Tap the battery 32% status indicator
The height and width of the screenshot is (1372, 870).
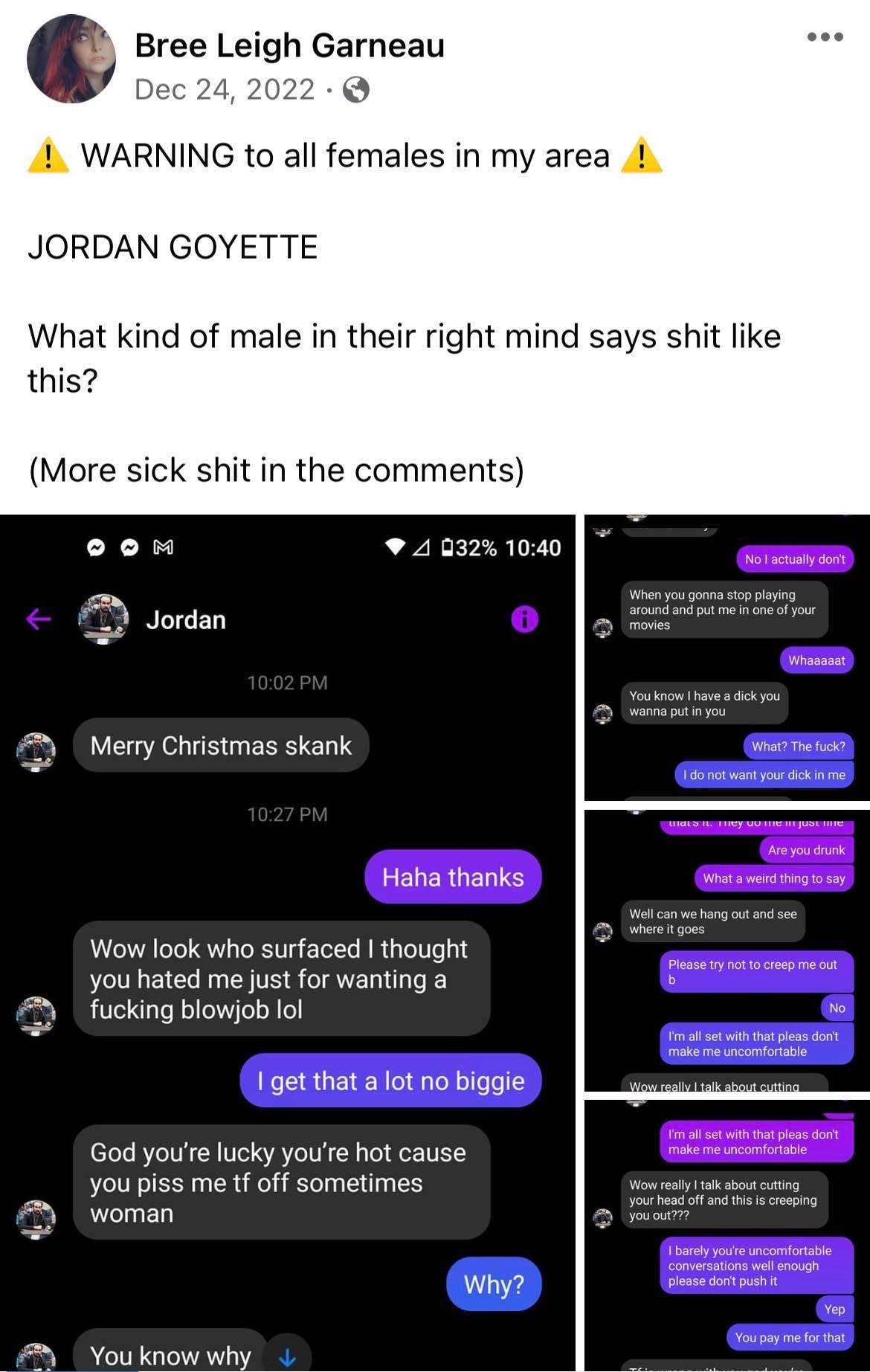469,548
